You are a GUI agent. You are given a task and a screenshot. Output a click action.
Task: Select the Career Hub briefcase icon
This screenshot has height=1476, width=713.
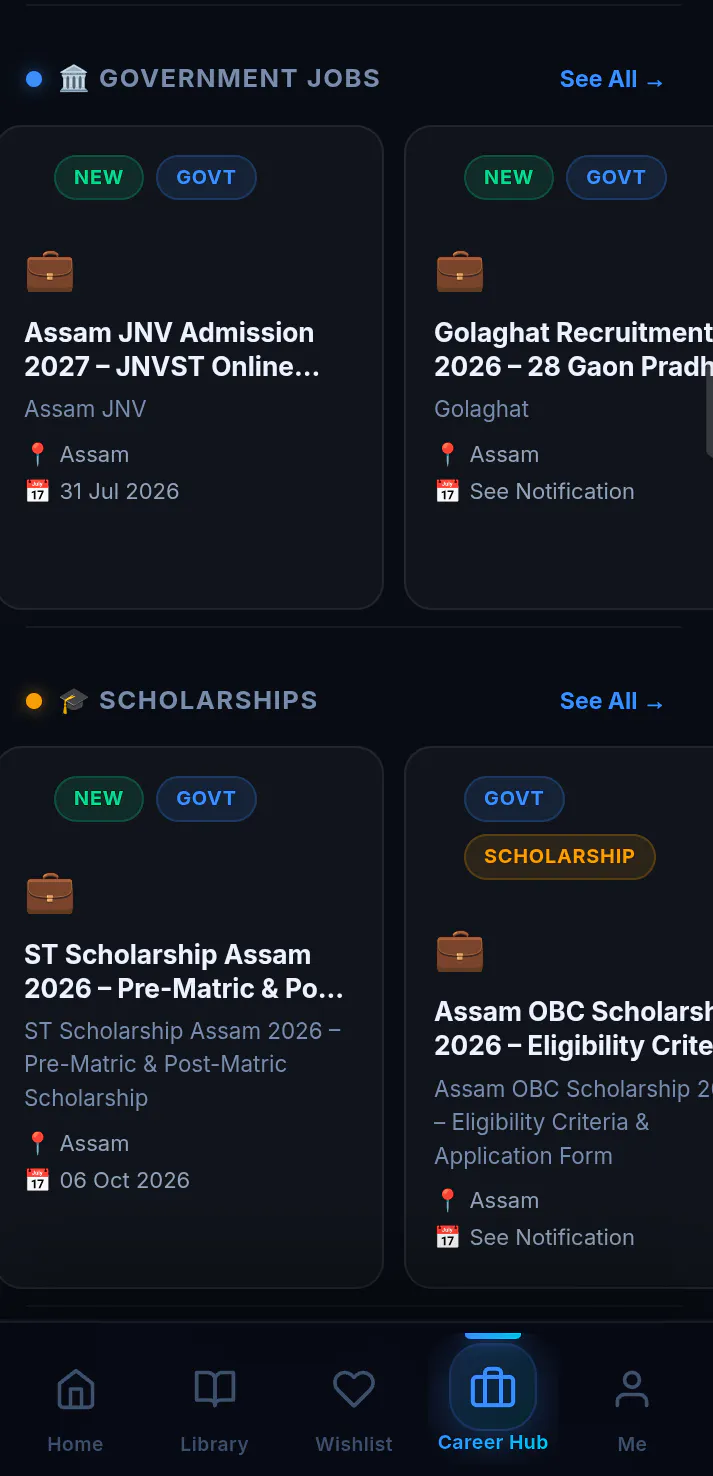coord(493,1388)
